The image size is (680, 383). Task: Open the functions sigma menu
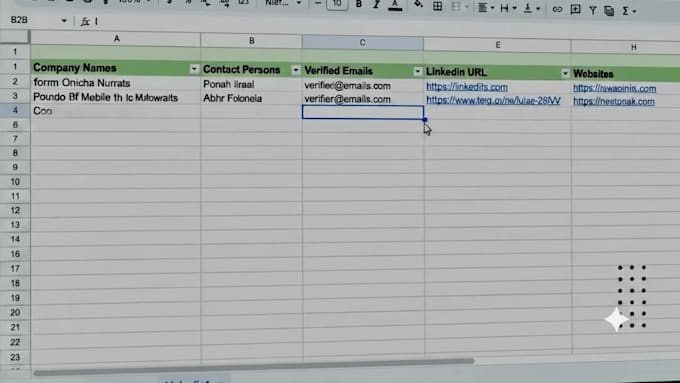625,11
